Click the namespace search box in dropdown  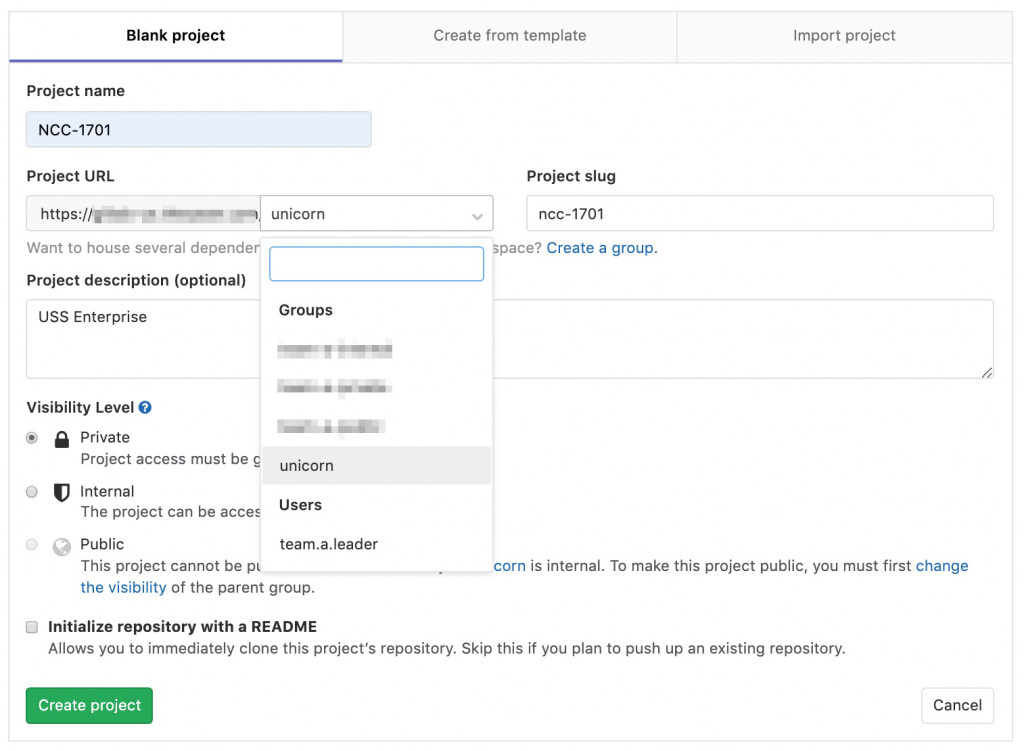[376, 264]
